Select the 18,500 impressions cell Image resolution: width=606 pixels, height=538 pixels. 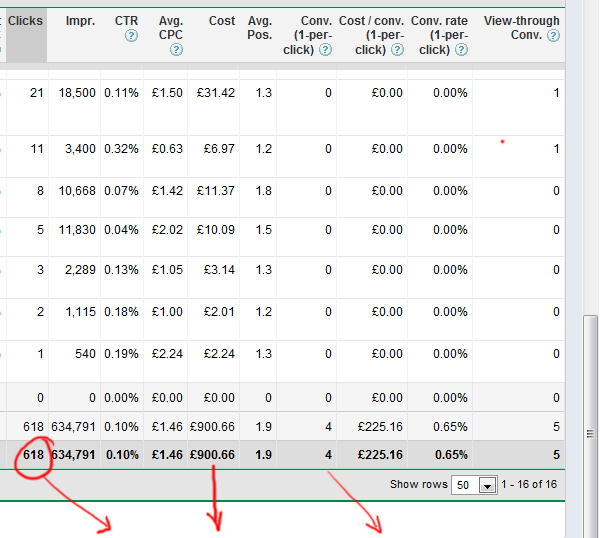(77, 93)
